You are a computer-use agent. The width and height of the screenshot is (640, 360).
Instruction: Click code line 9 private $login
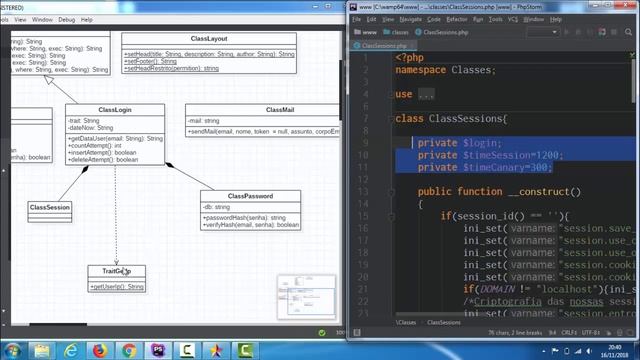click(x=460, y=143)
